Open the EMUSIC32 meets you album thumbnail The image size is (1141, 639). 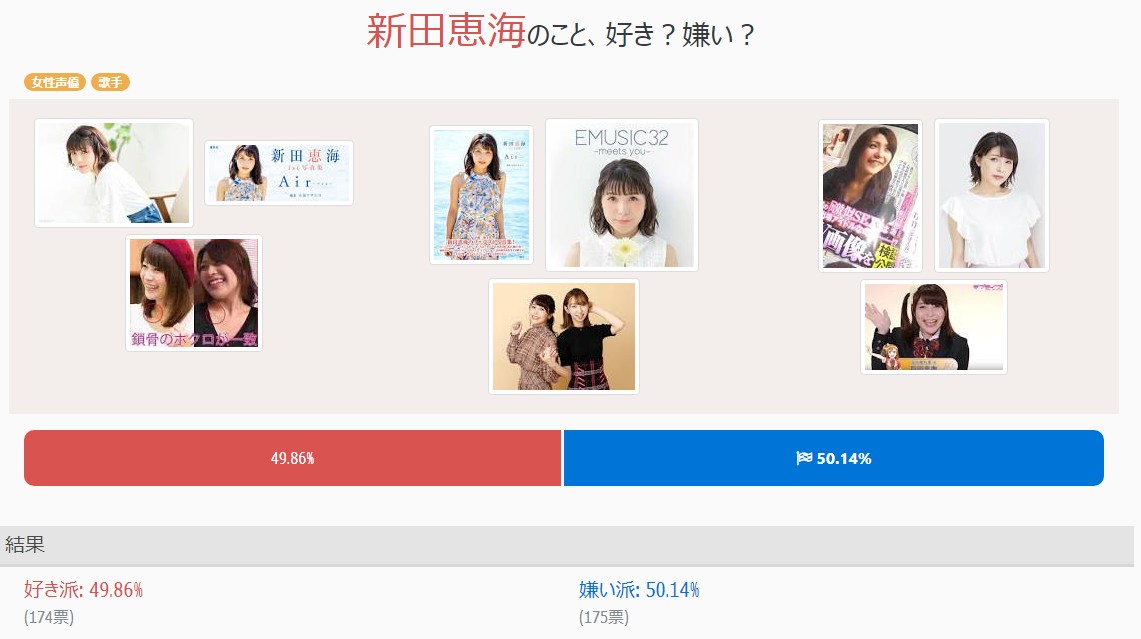[622, 195]
